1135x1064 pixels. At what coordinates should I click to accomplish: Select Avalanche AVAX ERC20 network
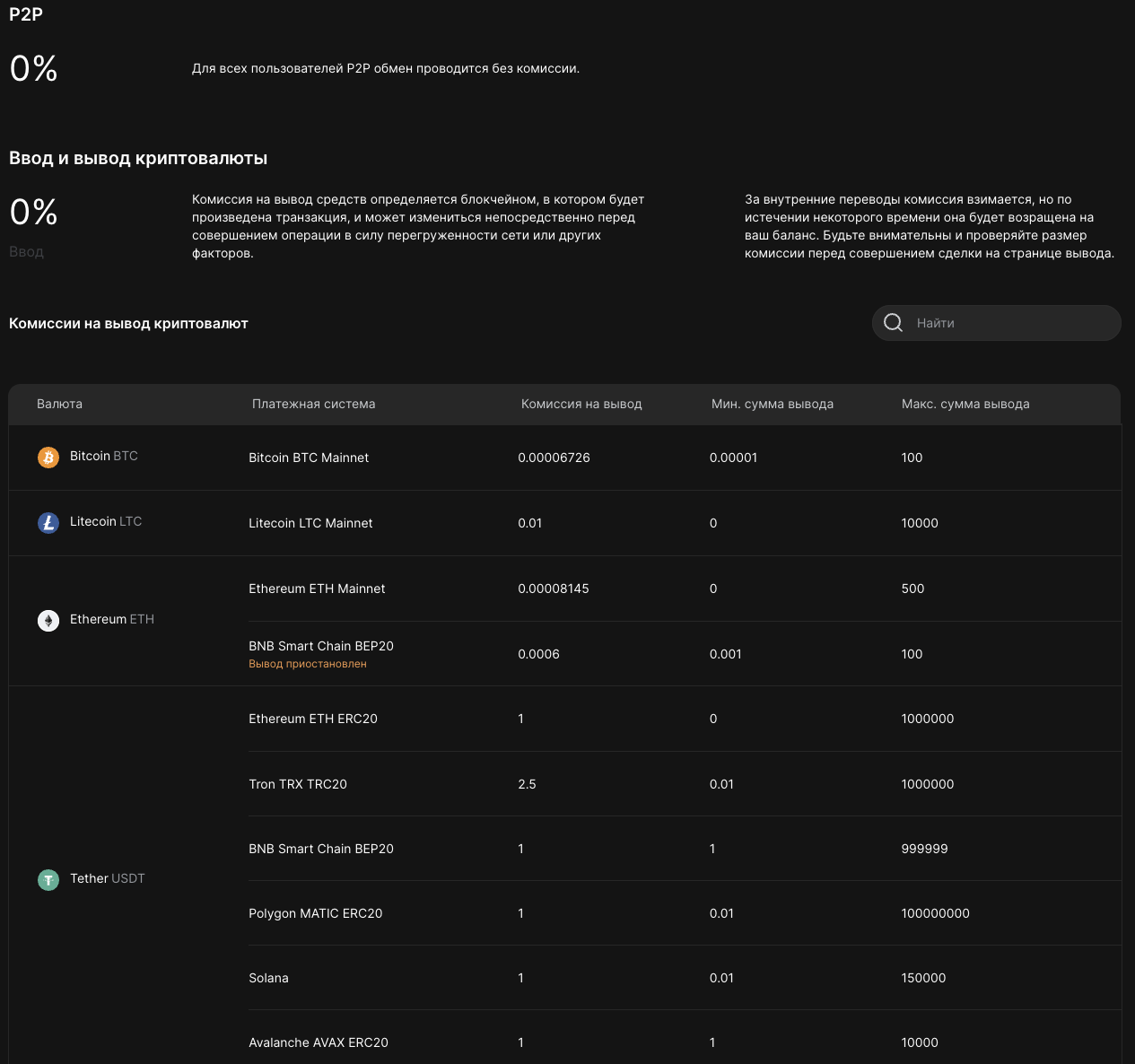[x=319, y=1042]
